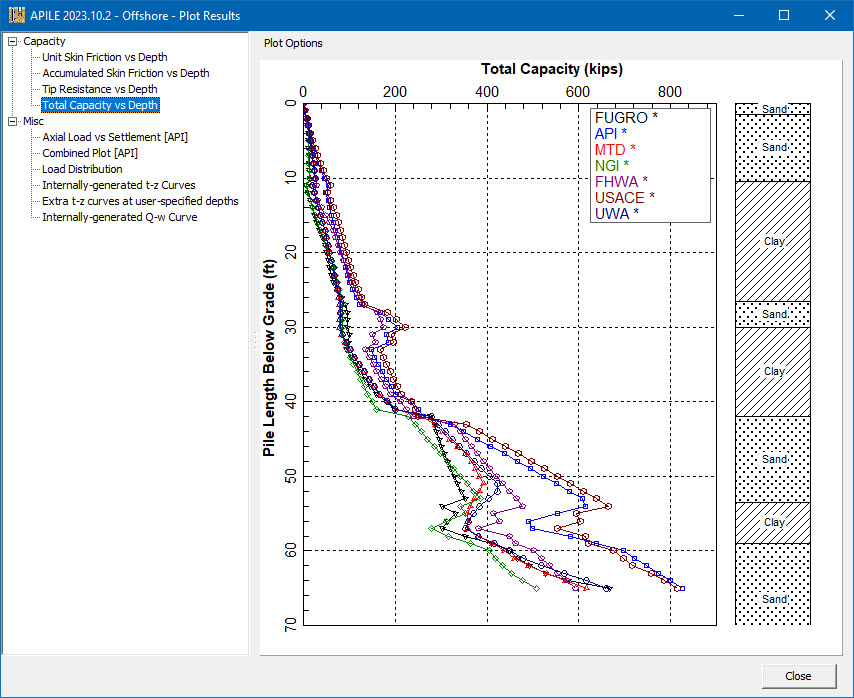The height and width of the screenshot is (698, 854).
Task: Click the NGI legend color entry
Action: click(611, 165)
